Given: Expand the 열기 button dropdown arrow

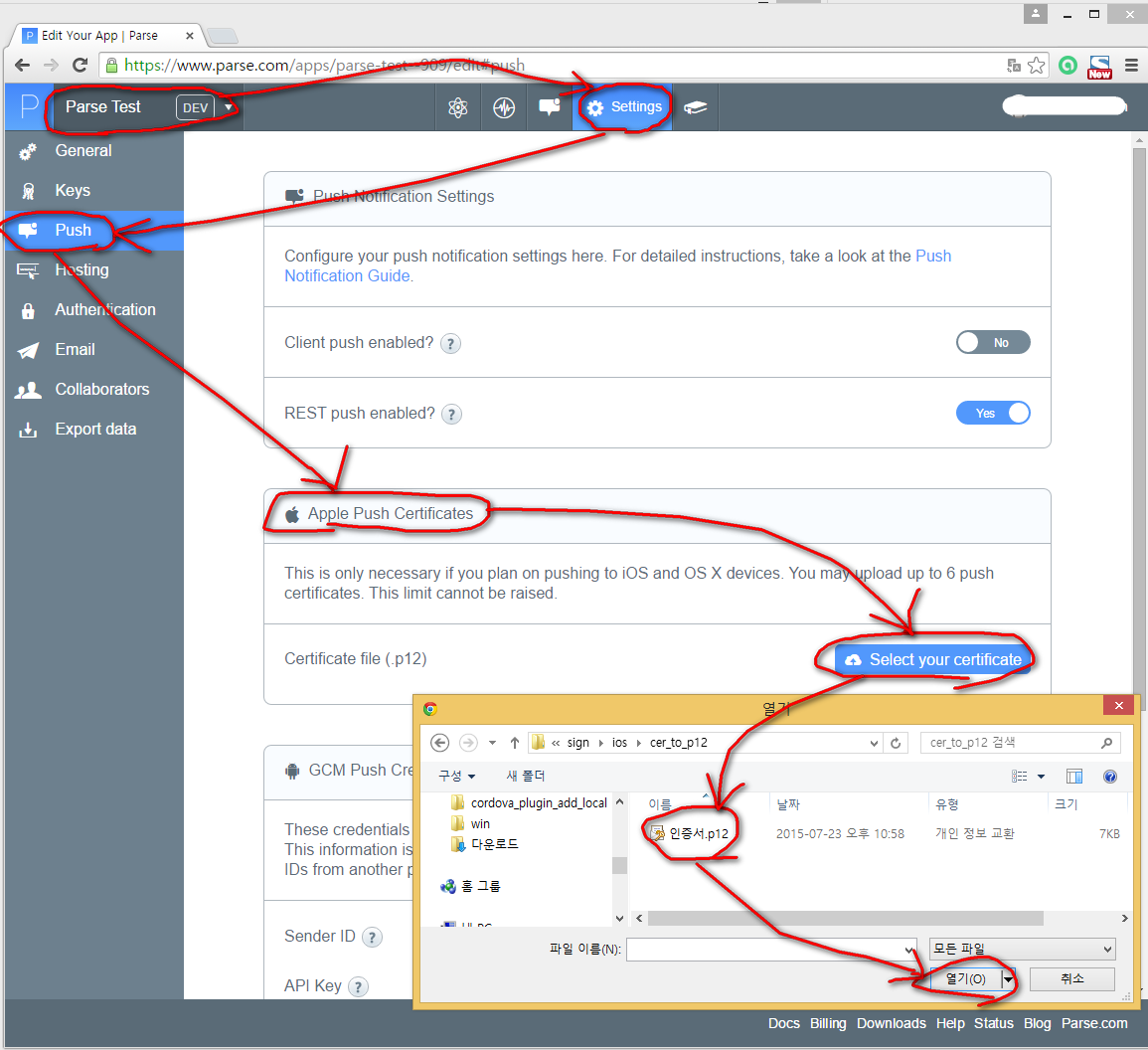Looking at the screenshot, I should tap(1009, 979).
